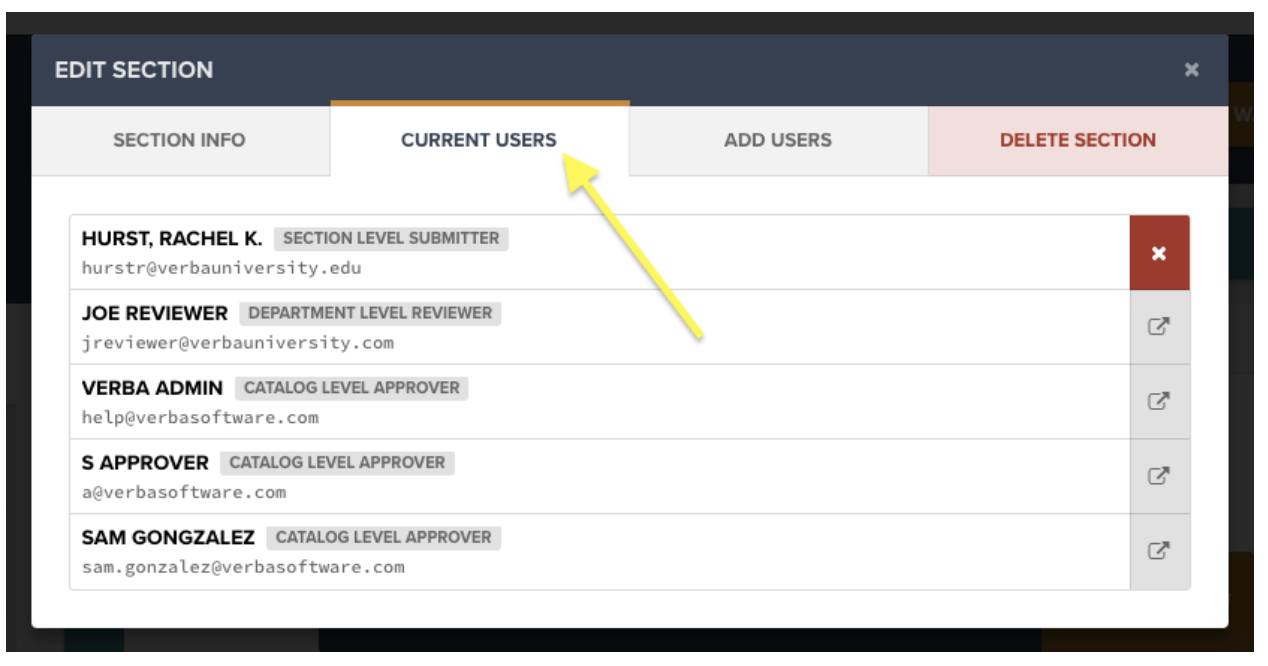Open external link icon for Verba Admin
This screenshot has height=666, width=1268.
pyautogui.click(x=1159, y=402)
